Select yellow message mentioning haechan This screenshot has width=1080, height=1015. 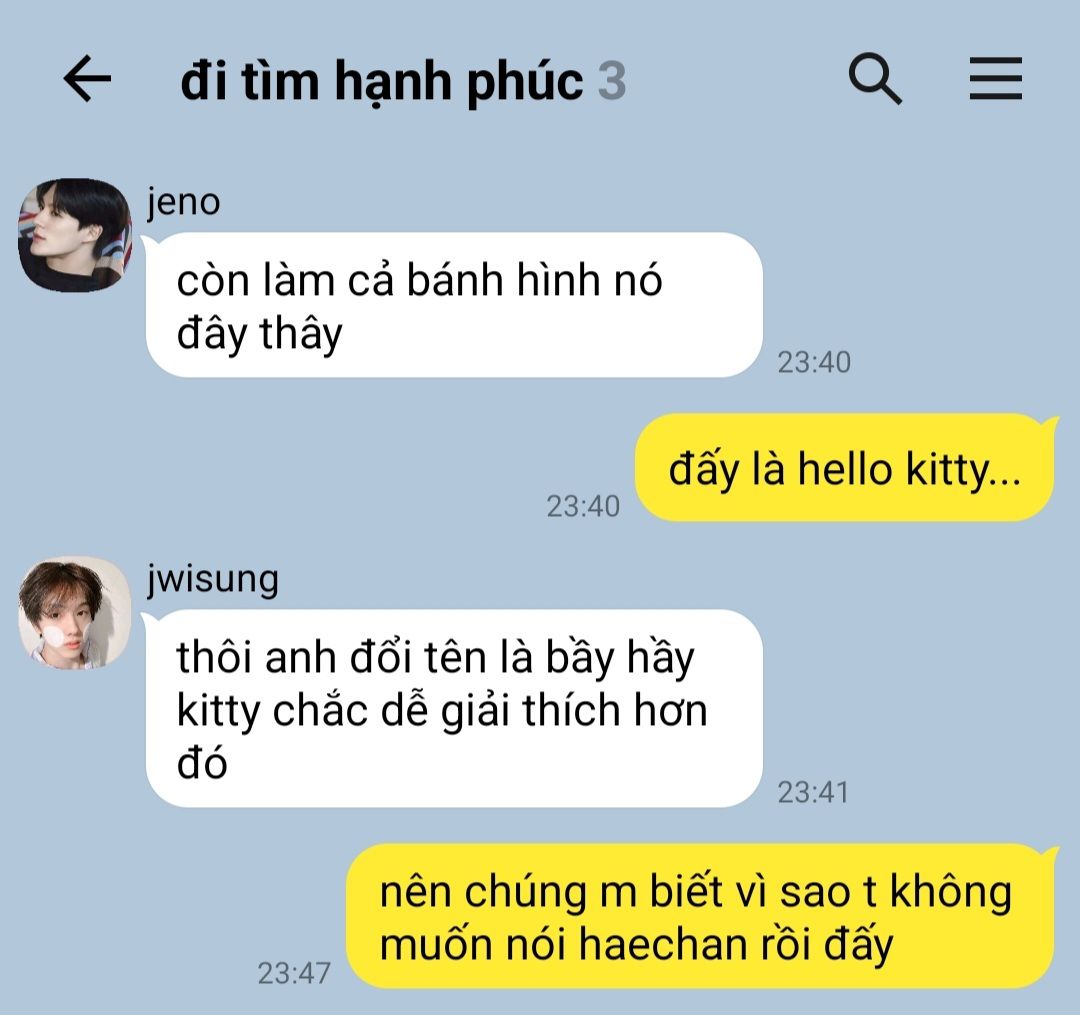click(700, 917)
